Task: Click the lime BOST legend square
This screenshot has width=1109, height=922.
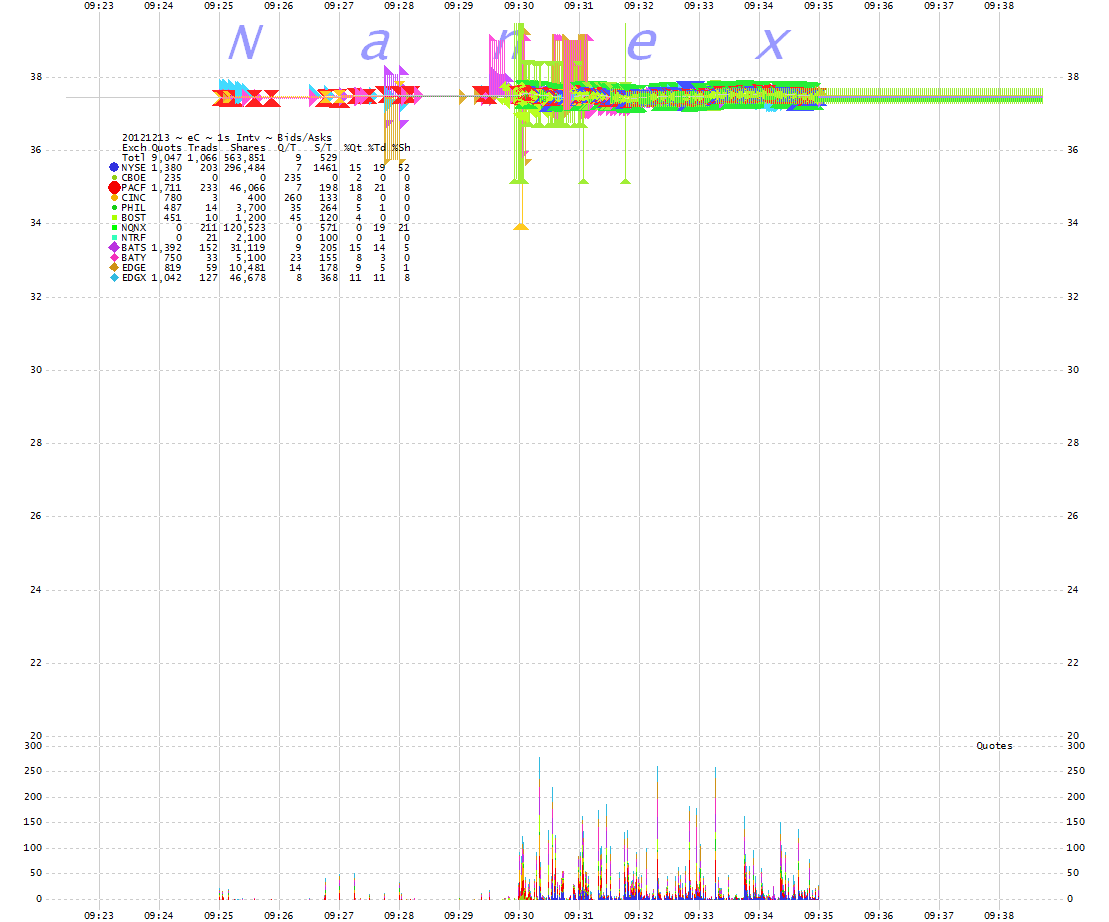Action: [115, 218]
